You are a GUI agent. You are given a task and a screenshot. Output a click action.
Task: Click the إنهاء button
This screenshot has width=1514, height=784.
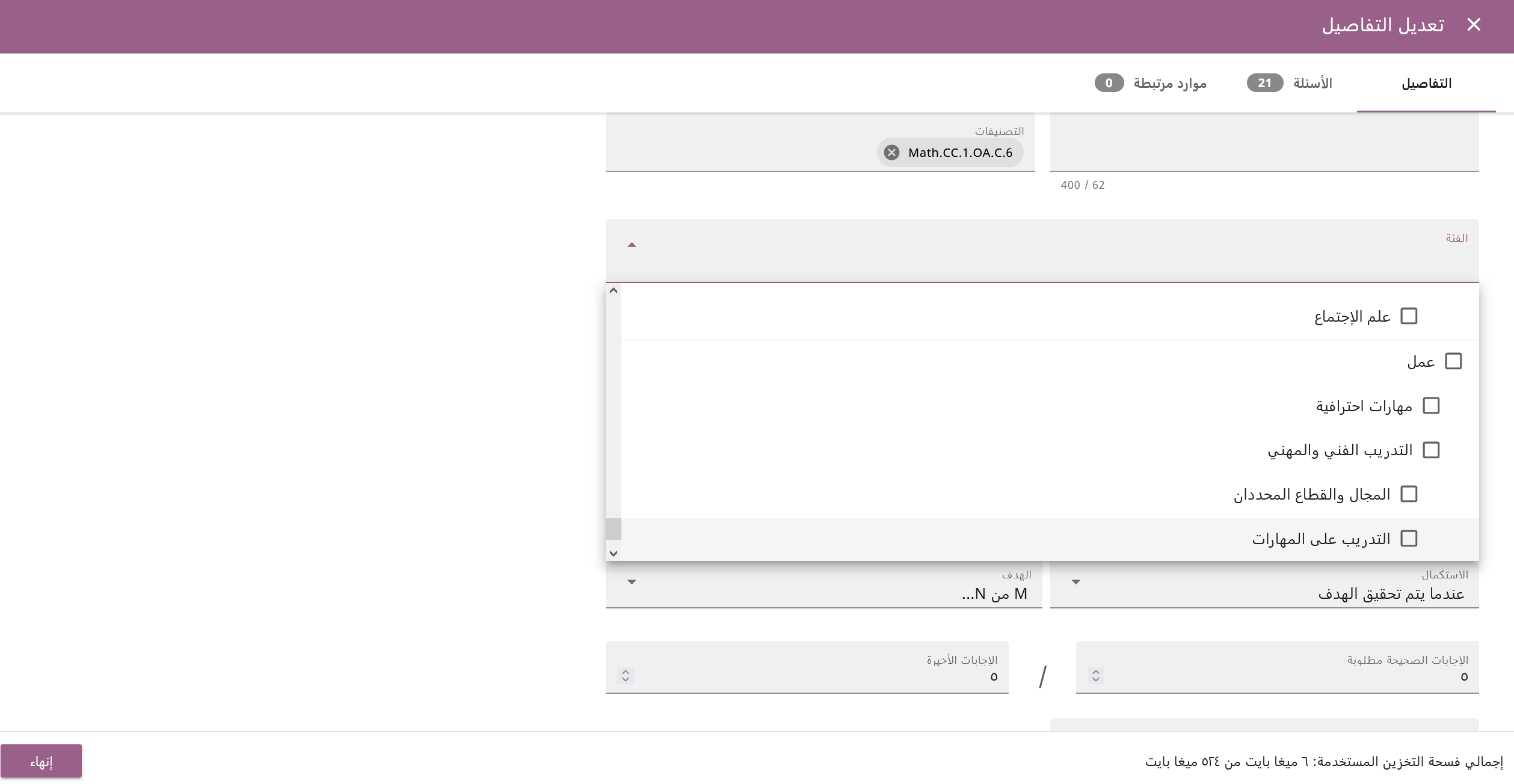coord(41,761)
